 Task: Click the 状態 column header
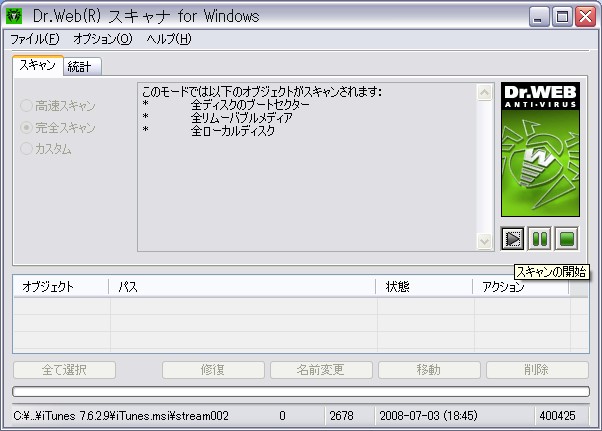(x=424, y=287)
